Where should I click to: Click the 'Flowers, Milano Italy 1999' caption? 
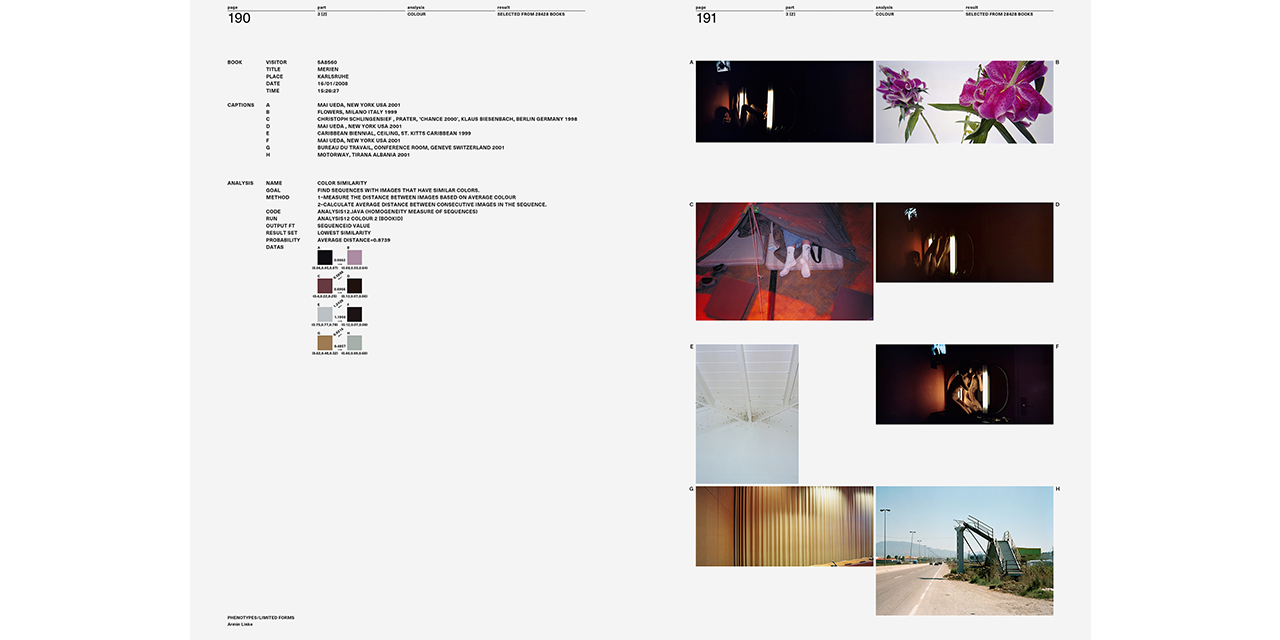point(357,112)
